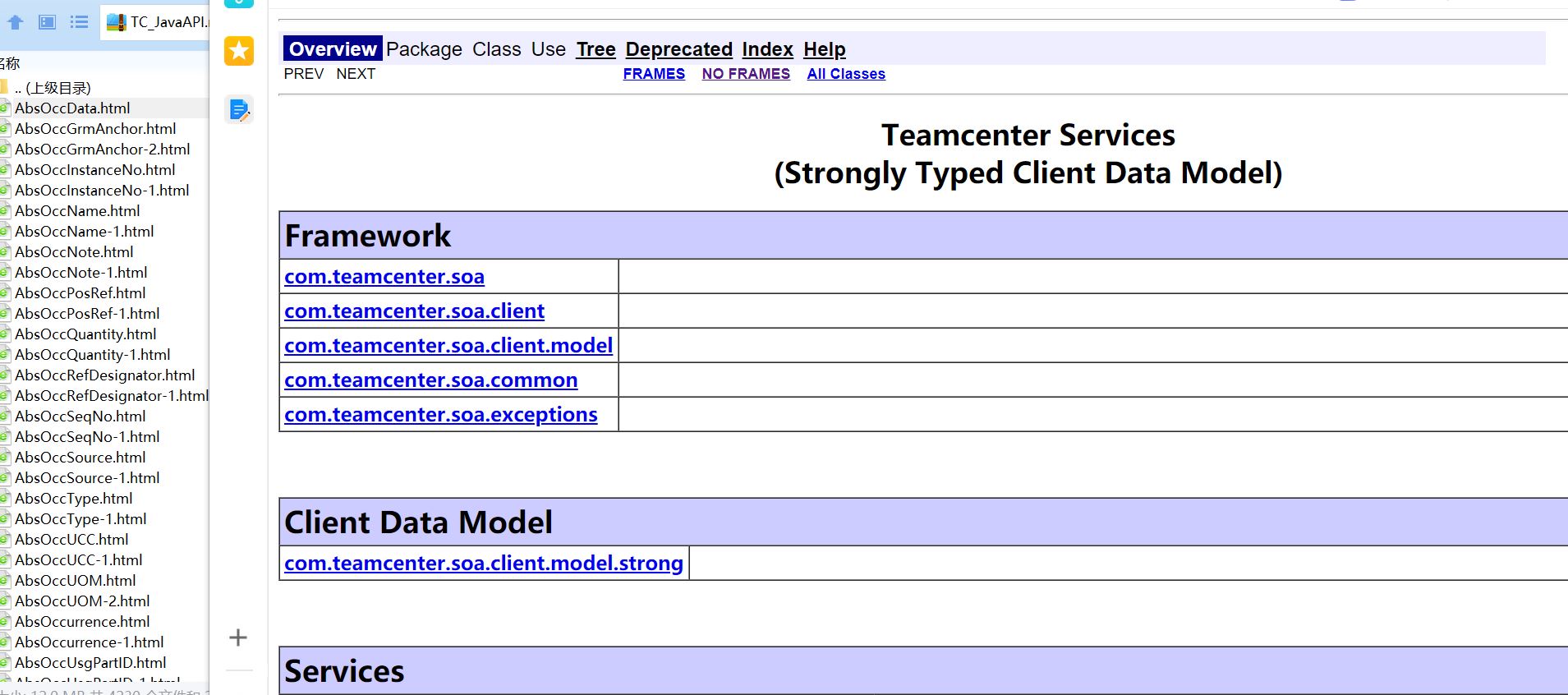Open com.teamcenter.soa.client.model.strong package link
The image size is (1568, 695).
[x=484, y=564]
